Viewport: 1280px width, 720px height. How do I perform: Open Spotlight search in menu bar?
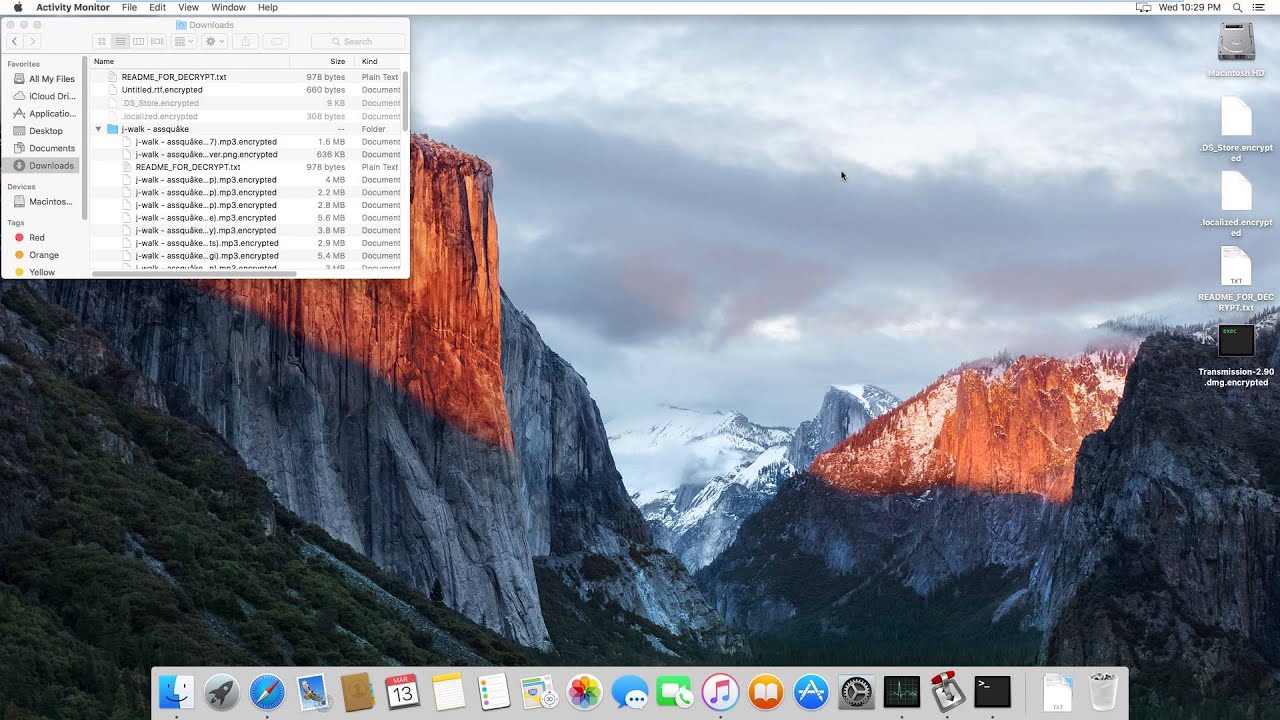click(x=1237, y=7)
